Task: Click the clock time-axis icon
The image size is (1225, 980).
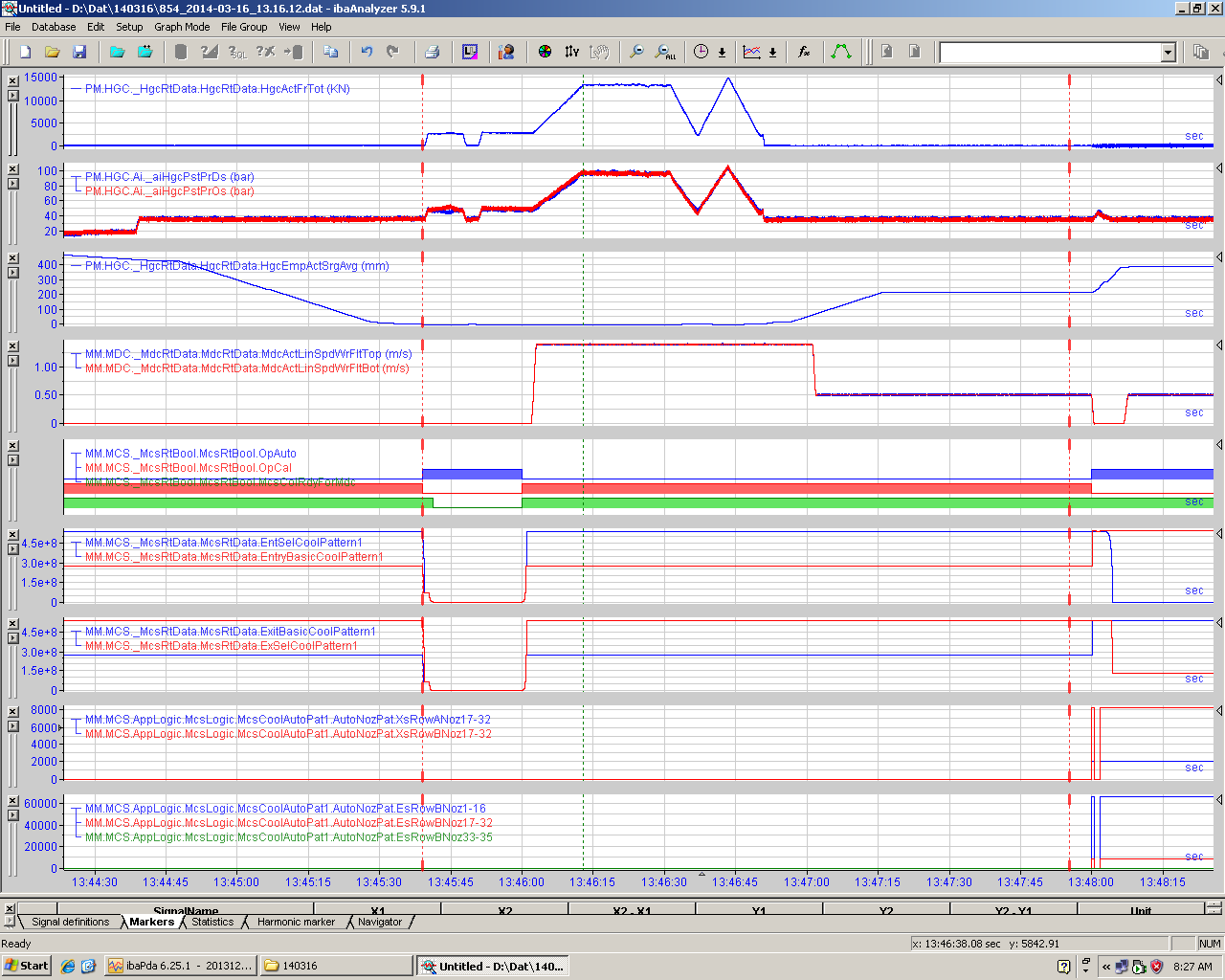Action: [702, 52]
